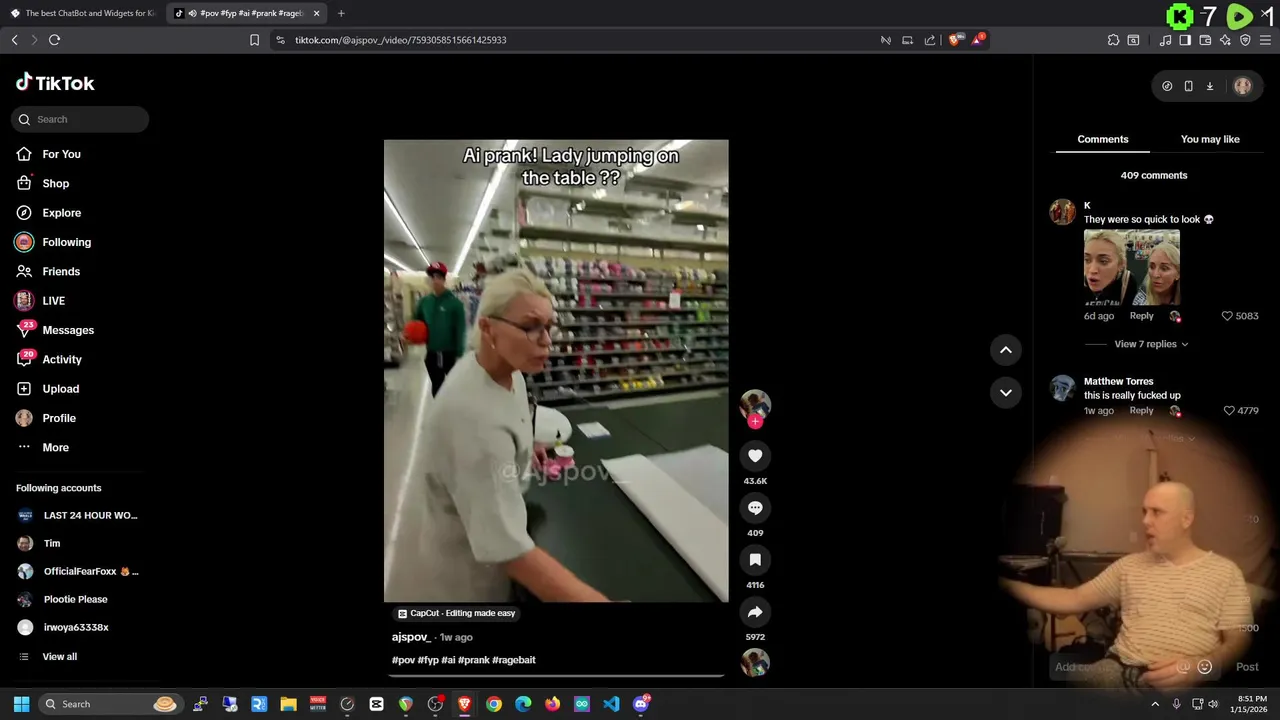Click the phone icon in TikTok header

click(1188, 86)
